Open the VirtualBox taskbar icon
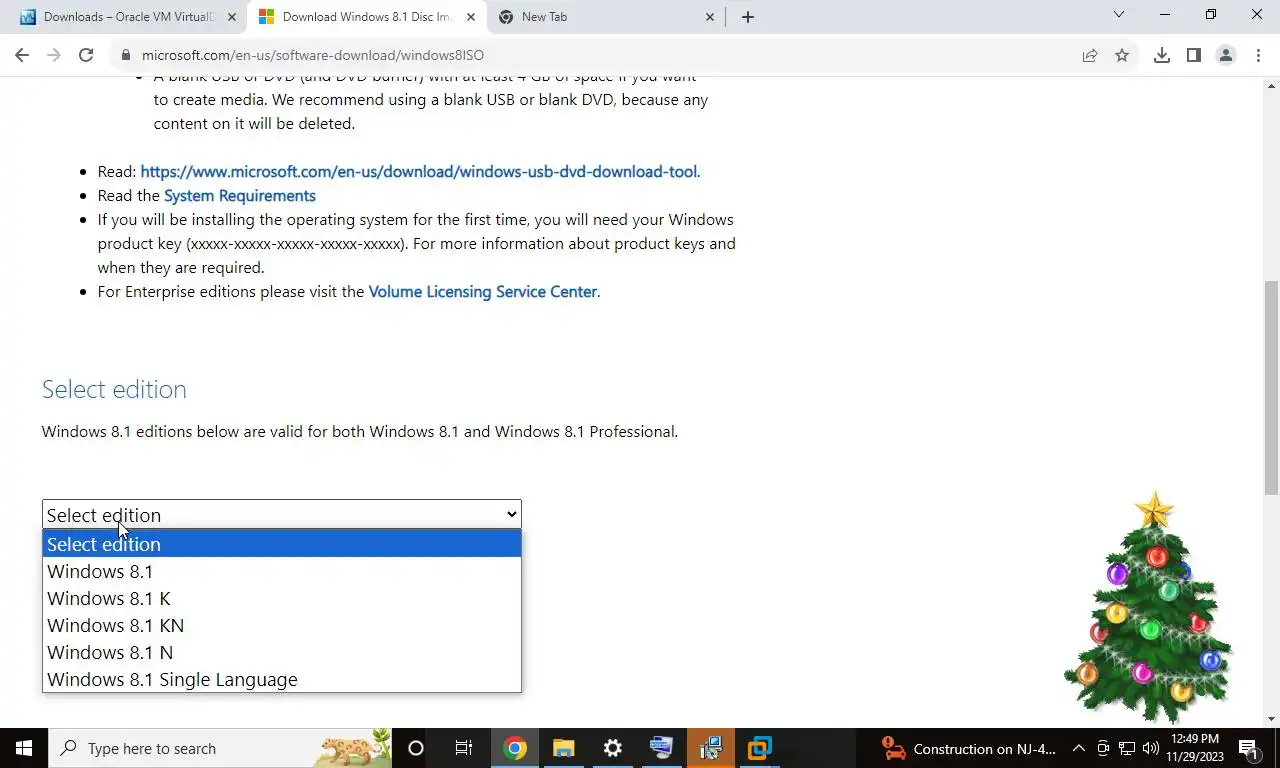Viewport: 1280px width, 768px height. coord(760,748)
